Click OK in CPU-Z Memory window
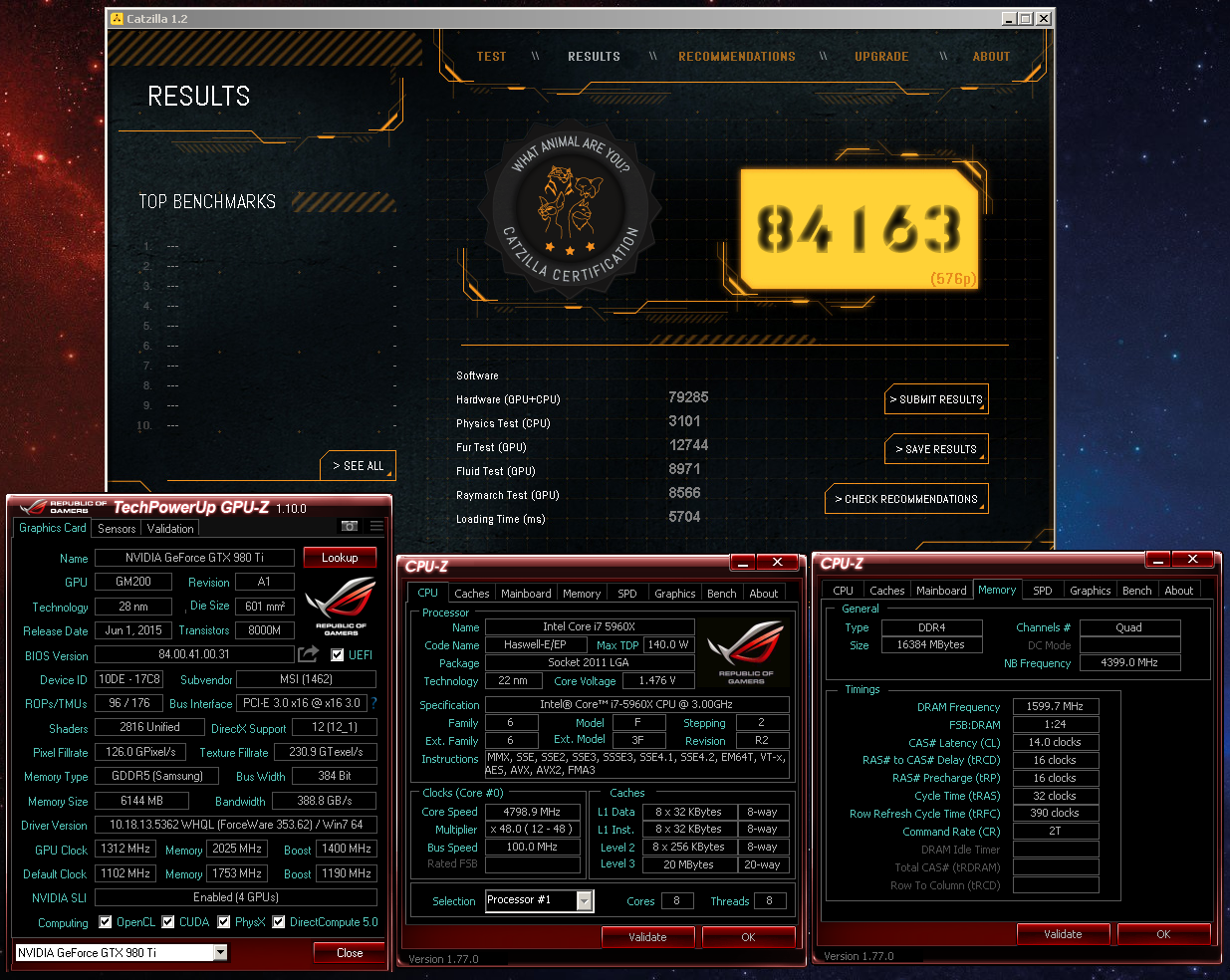Image resolution: width=1230 pixels, height=980 pixels. pos(1163,934)
